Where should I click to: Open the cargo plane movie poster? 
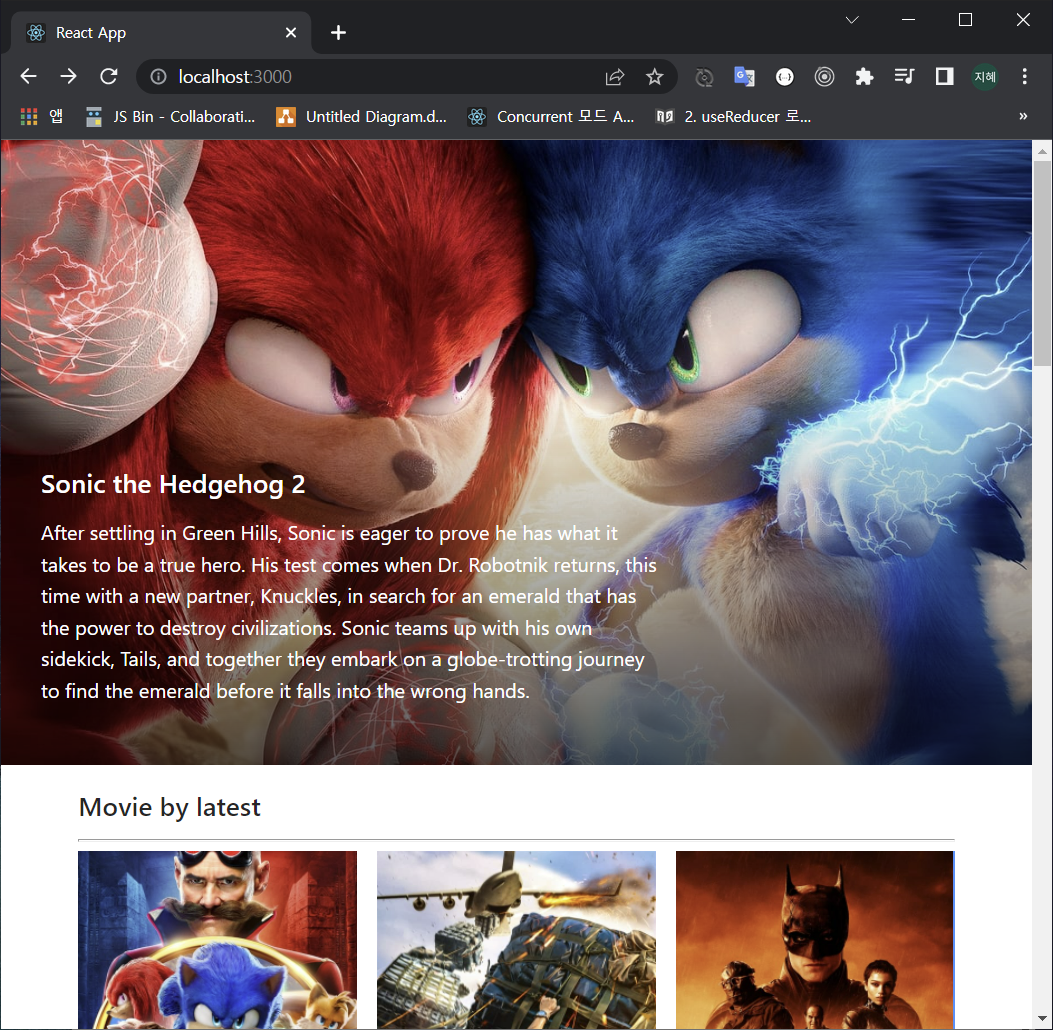[516, 939]
